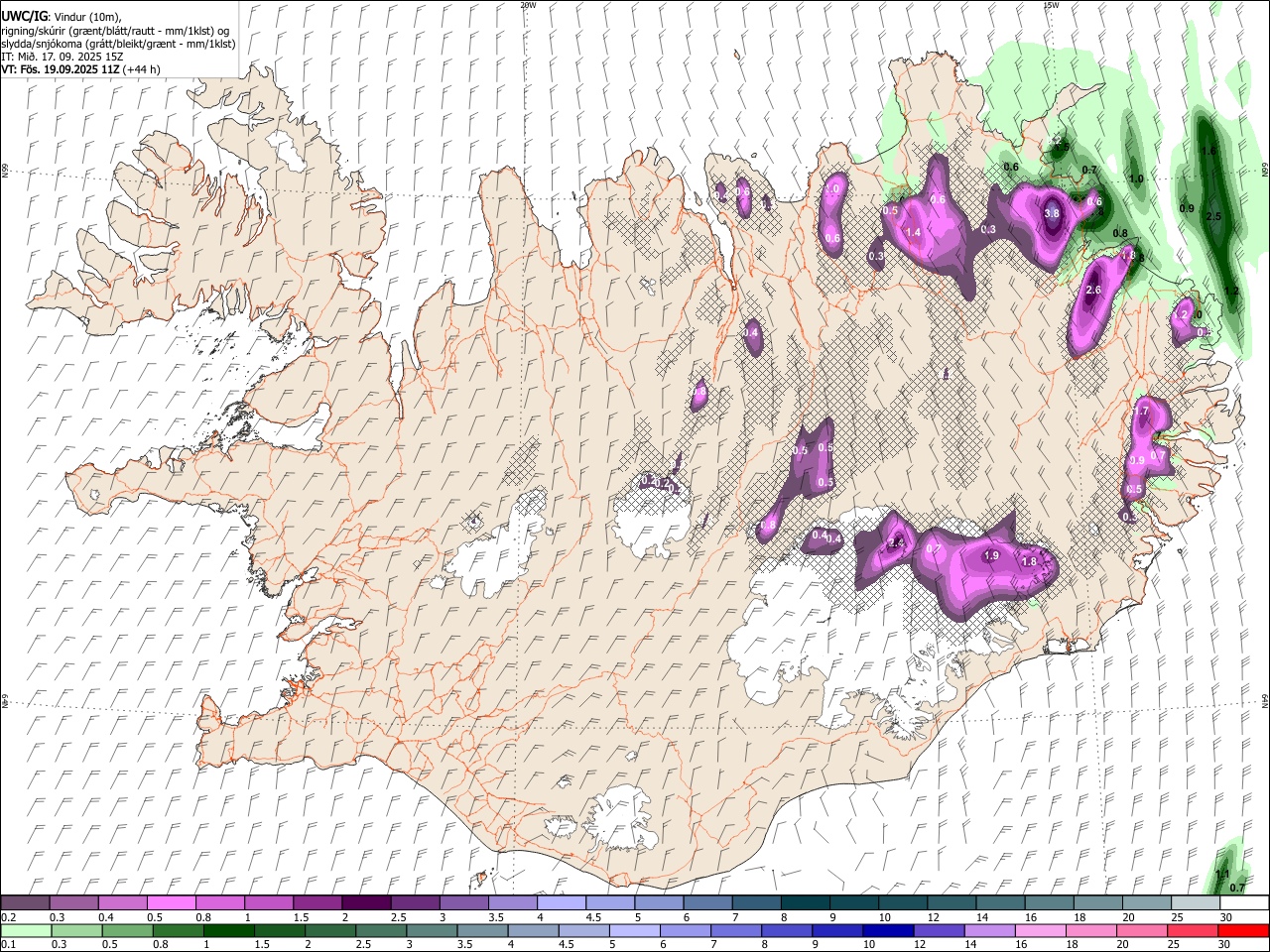Image resolution: width=1270 pixels, height=952 pixels.
Task: Select bright red rain legend swatch above 30
Action: click(x=1243, y=930)
